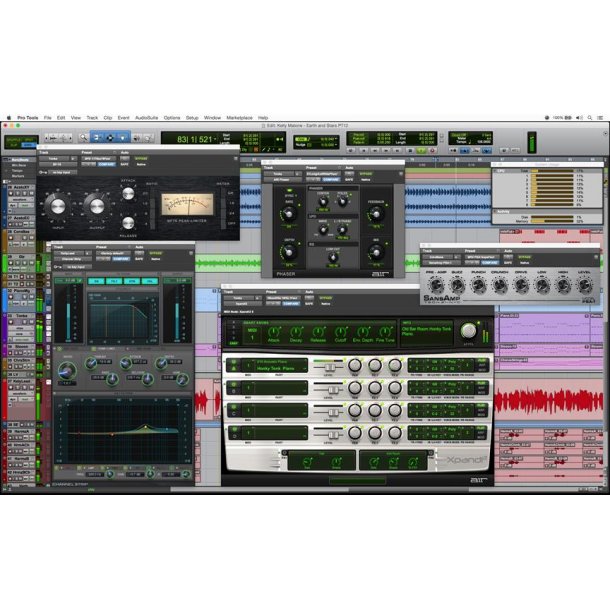This screenshot has height=610, width=610.
Task: Click the Xpand!2 master Level knob
Action: pos(468,331)
